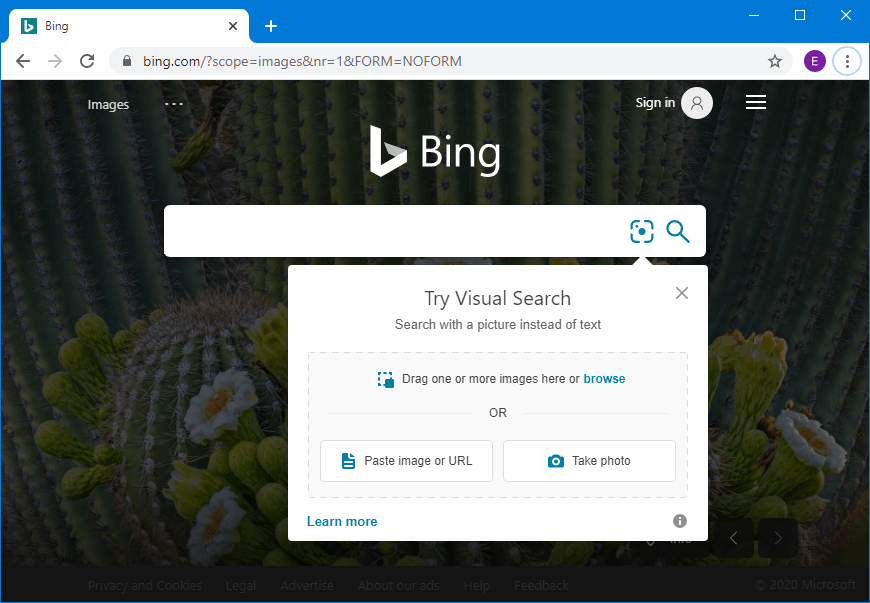
Task: Open the visual search camera icon
Action: 641,231
